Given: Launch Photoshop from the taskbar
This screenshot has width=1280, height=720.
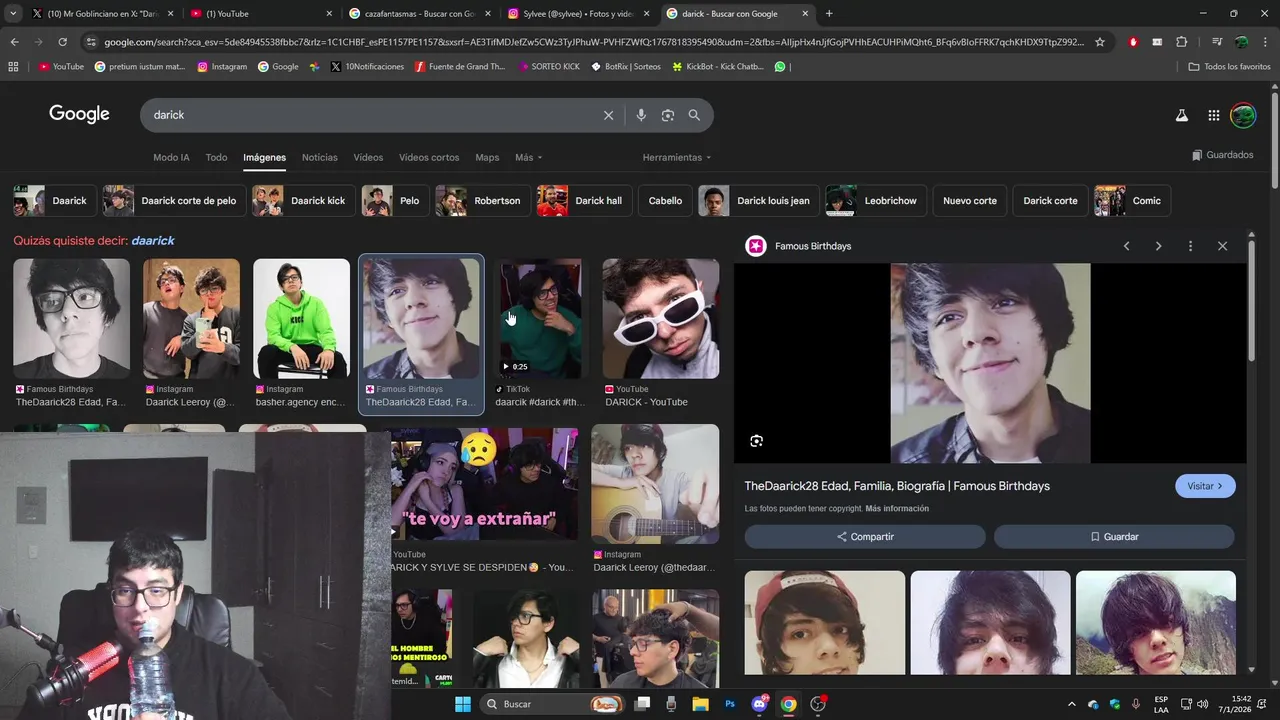Looking at the screenshot, I should coord(730,704).
